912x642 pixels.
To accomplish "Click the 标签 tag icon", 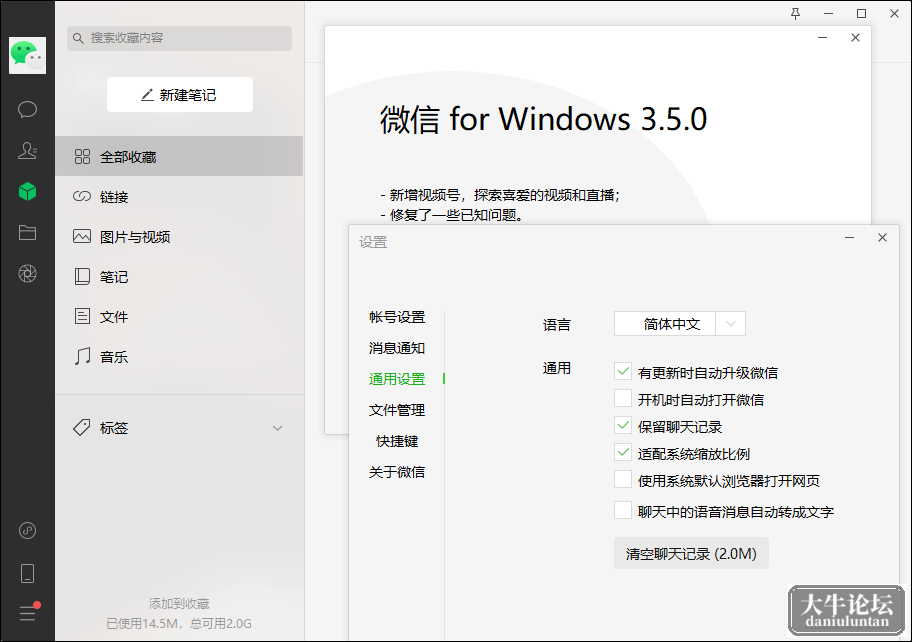I will pyautogui.click(x=82, y=427).
